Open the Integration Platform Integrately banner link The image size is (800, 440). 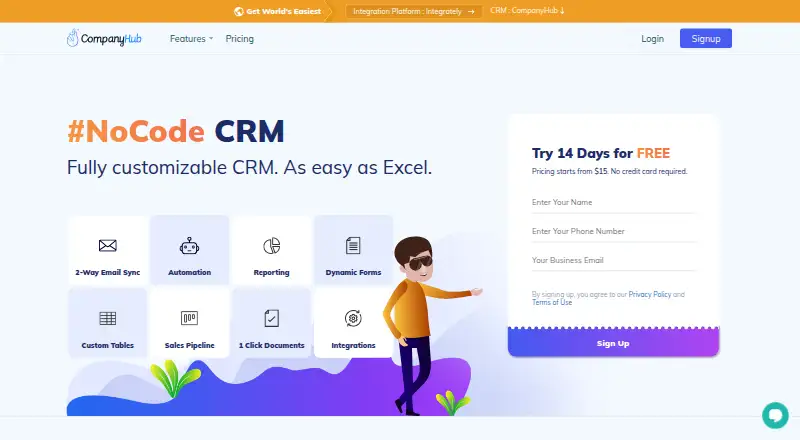click(x=413, y=11)
